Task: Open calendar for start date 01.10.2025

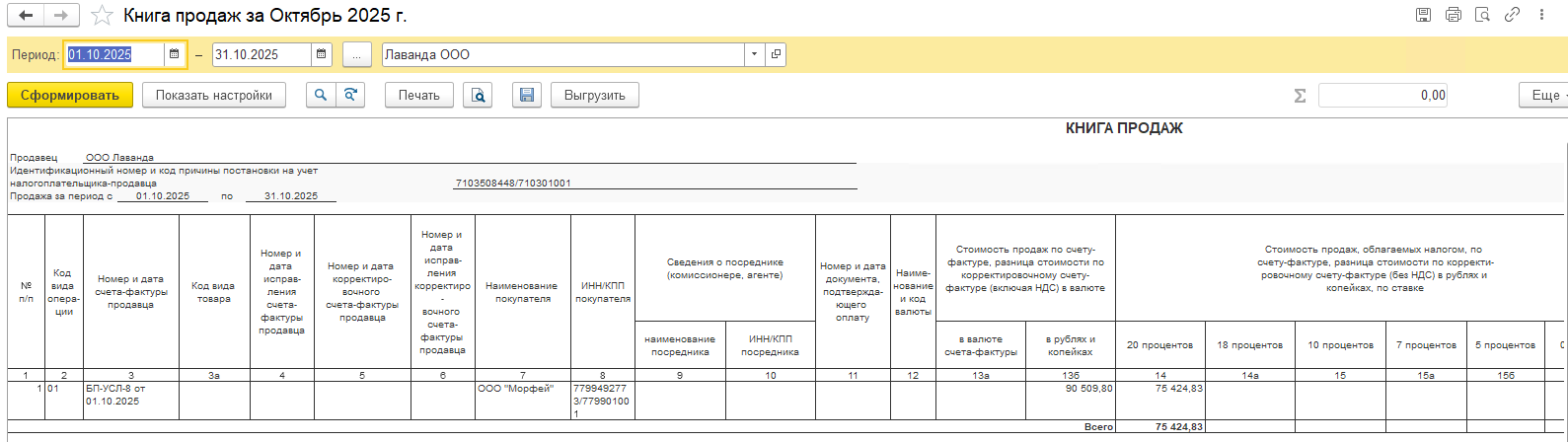Action: pos(174,54)
